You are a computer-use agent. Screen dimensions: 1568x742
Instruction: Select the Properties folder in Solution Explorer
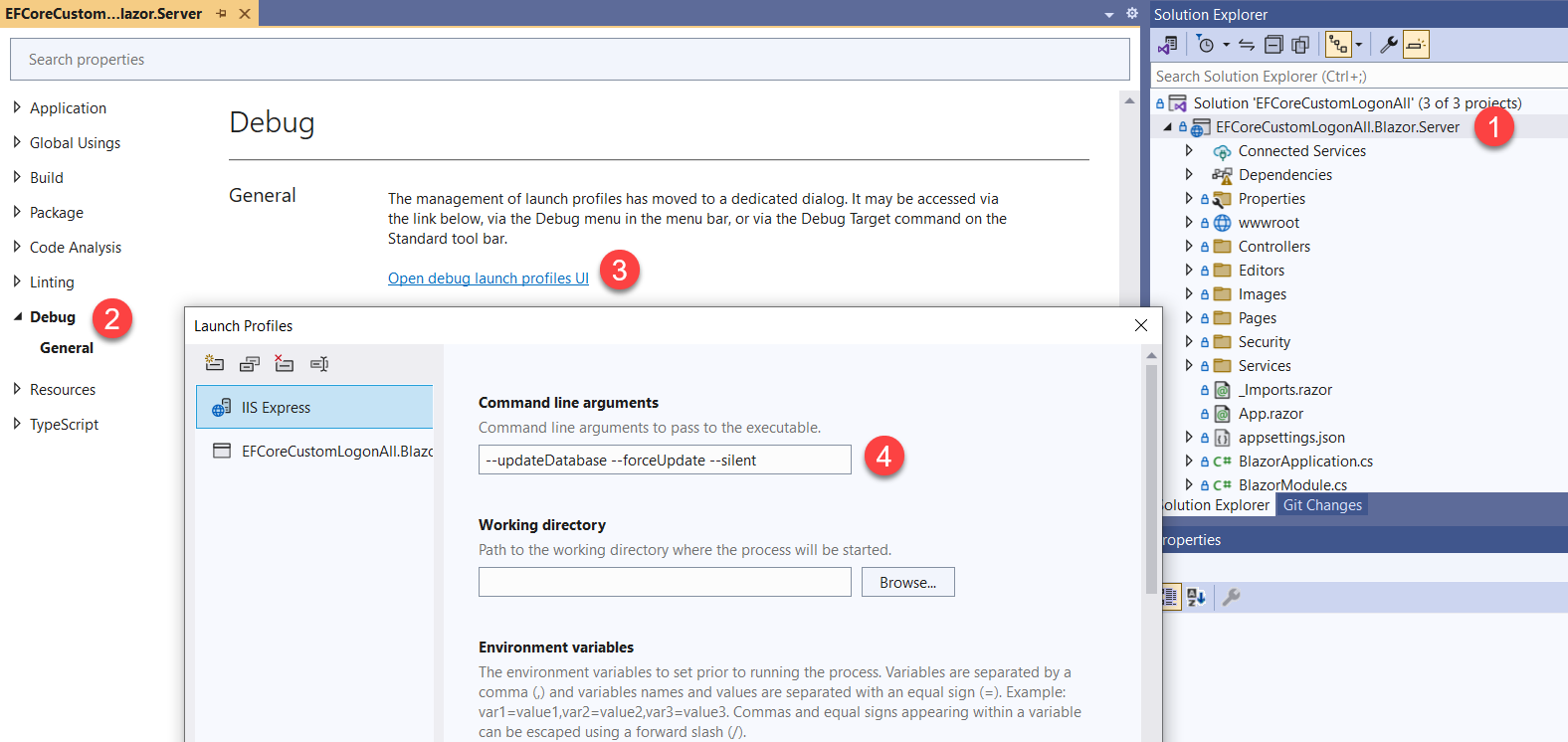click(x=1272, y=199)
